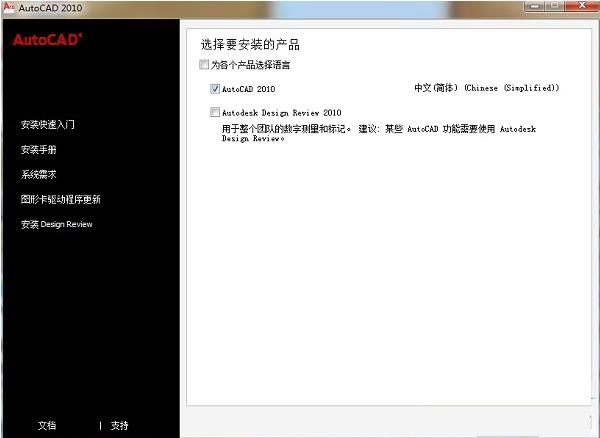Open the 支持 support link
The image size is (600, 438).
tap(119, 425)
